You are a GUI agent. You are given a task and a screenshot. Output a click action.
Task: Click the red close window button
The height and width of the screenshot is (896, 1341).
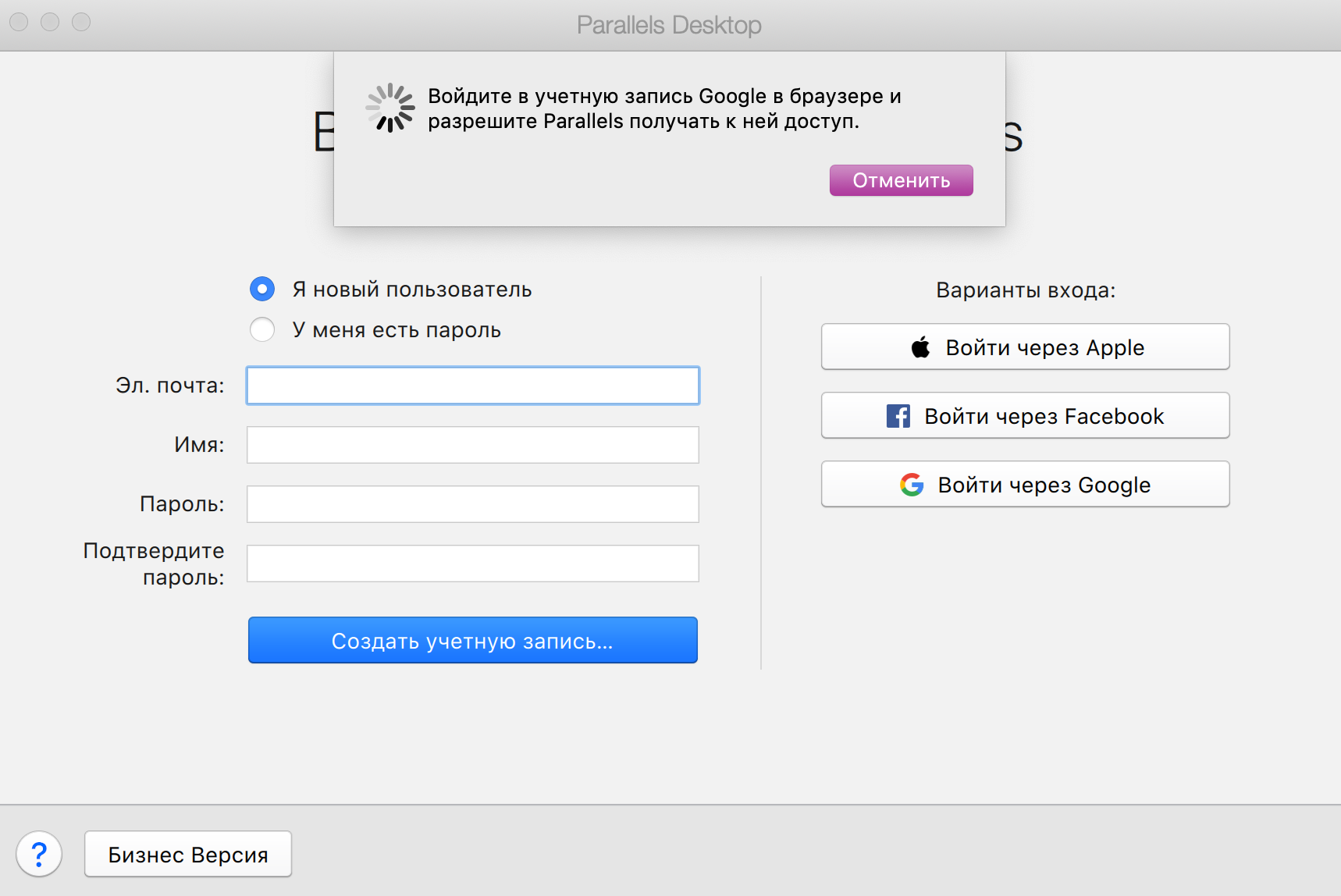(x=19, y=22)
